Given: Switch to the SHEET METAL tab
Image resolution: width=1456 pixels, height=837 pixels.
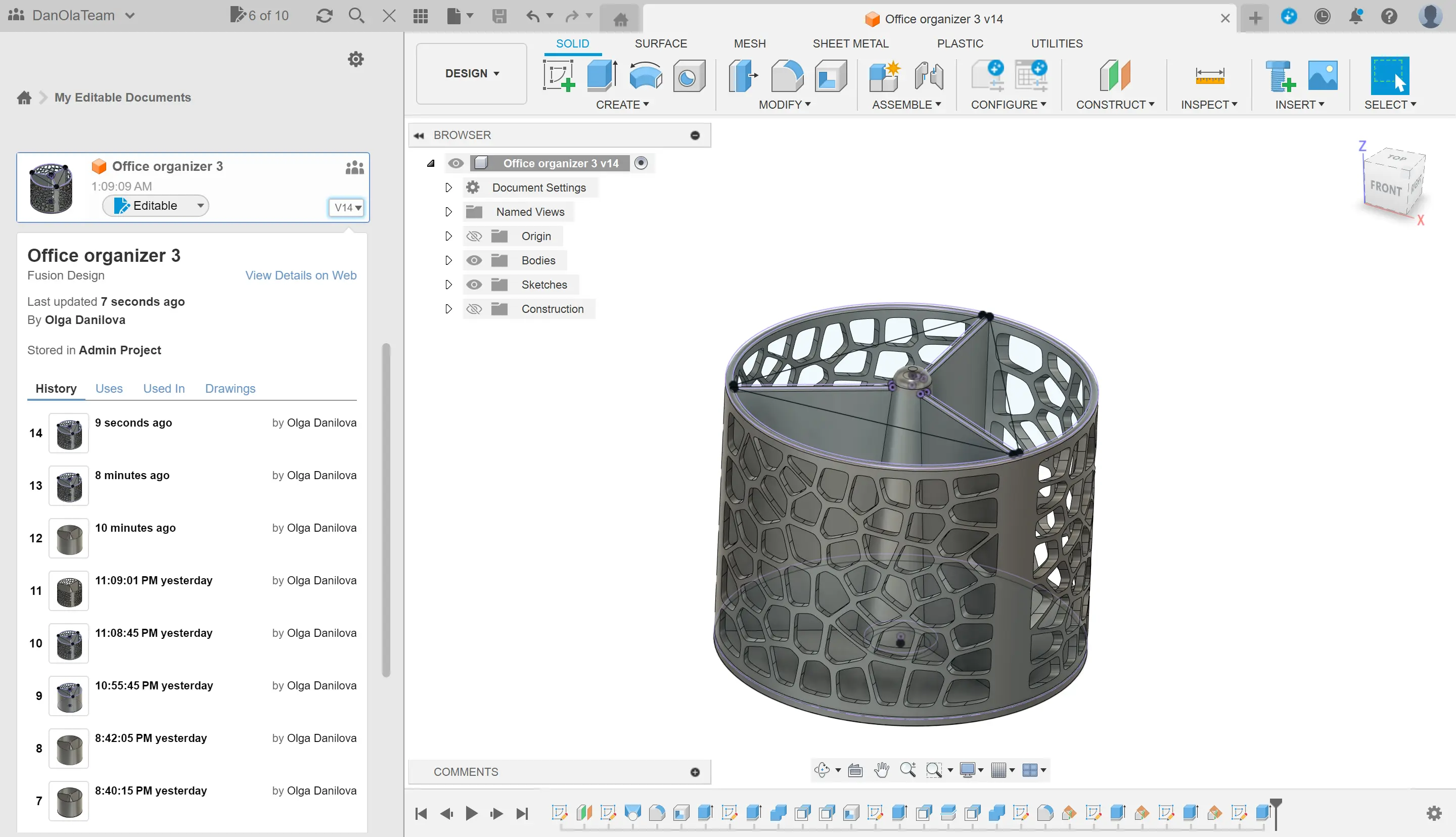Looking at the screenshot, I should pos(850,43).
